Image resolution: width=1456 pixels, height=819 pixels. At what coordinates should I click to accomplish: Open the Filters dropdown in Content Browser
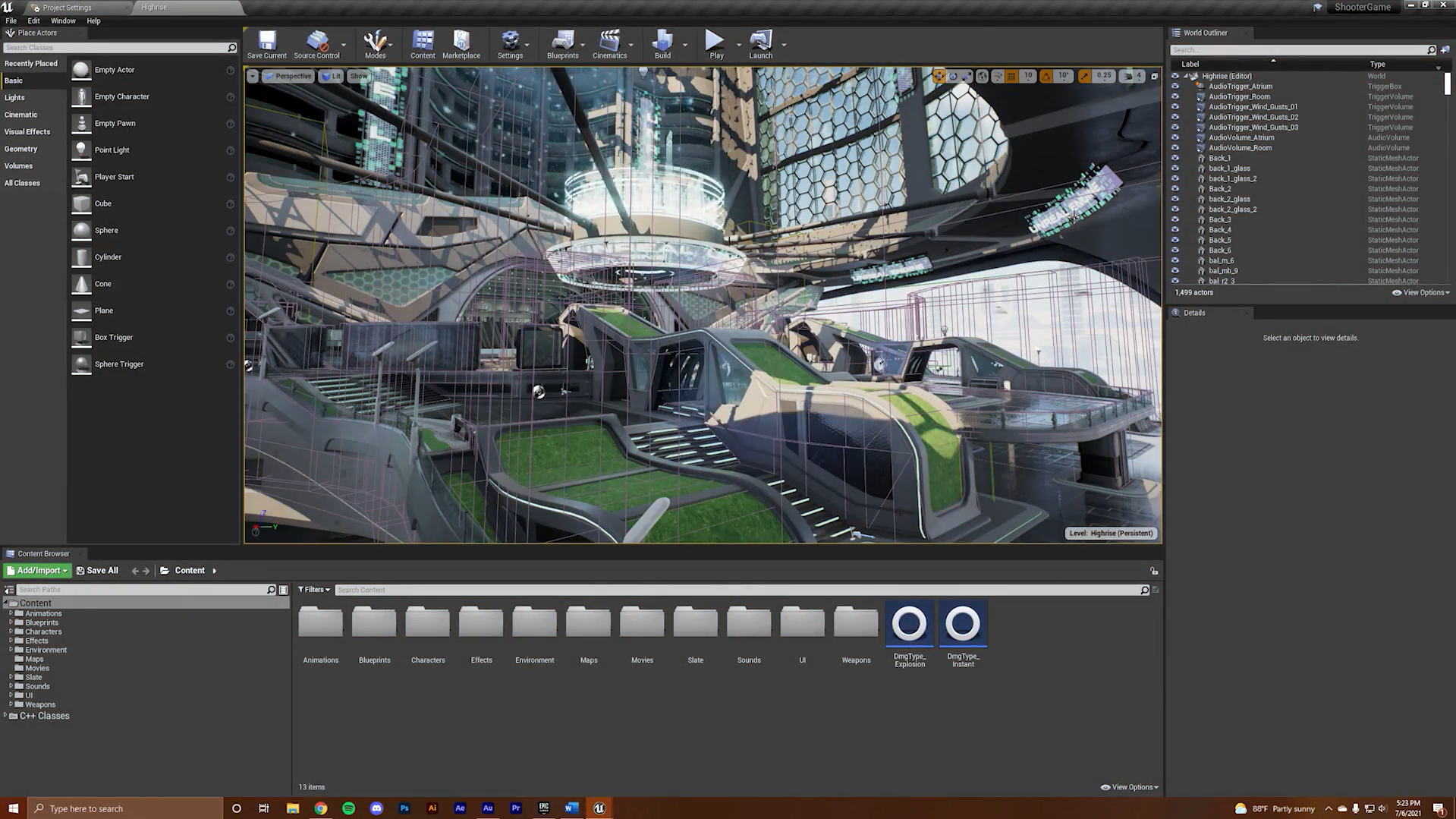click(314, 590)
